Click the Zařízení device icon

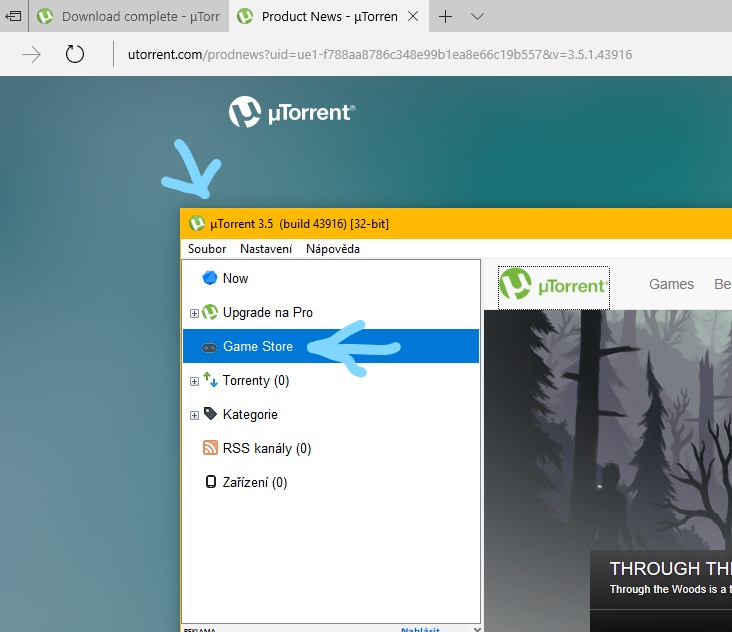211,482
